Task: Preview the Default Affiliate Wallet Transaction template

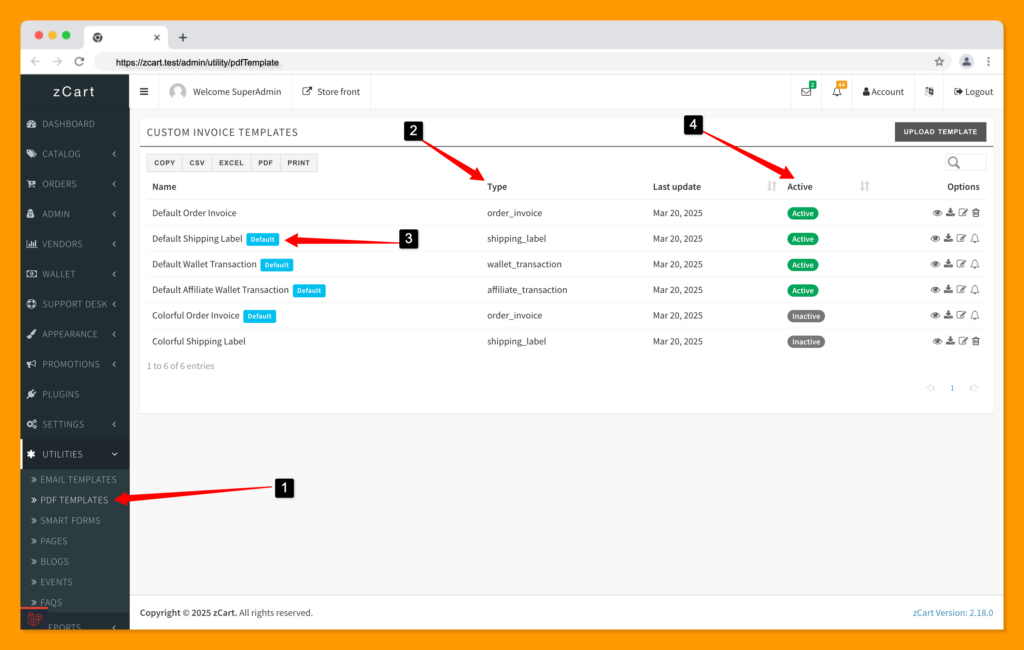Action: click(x=937, y=291)
